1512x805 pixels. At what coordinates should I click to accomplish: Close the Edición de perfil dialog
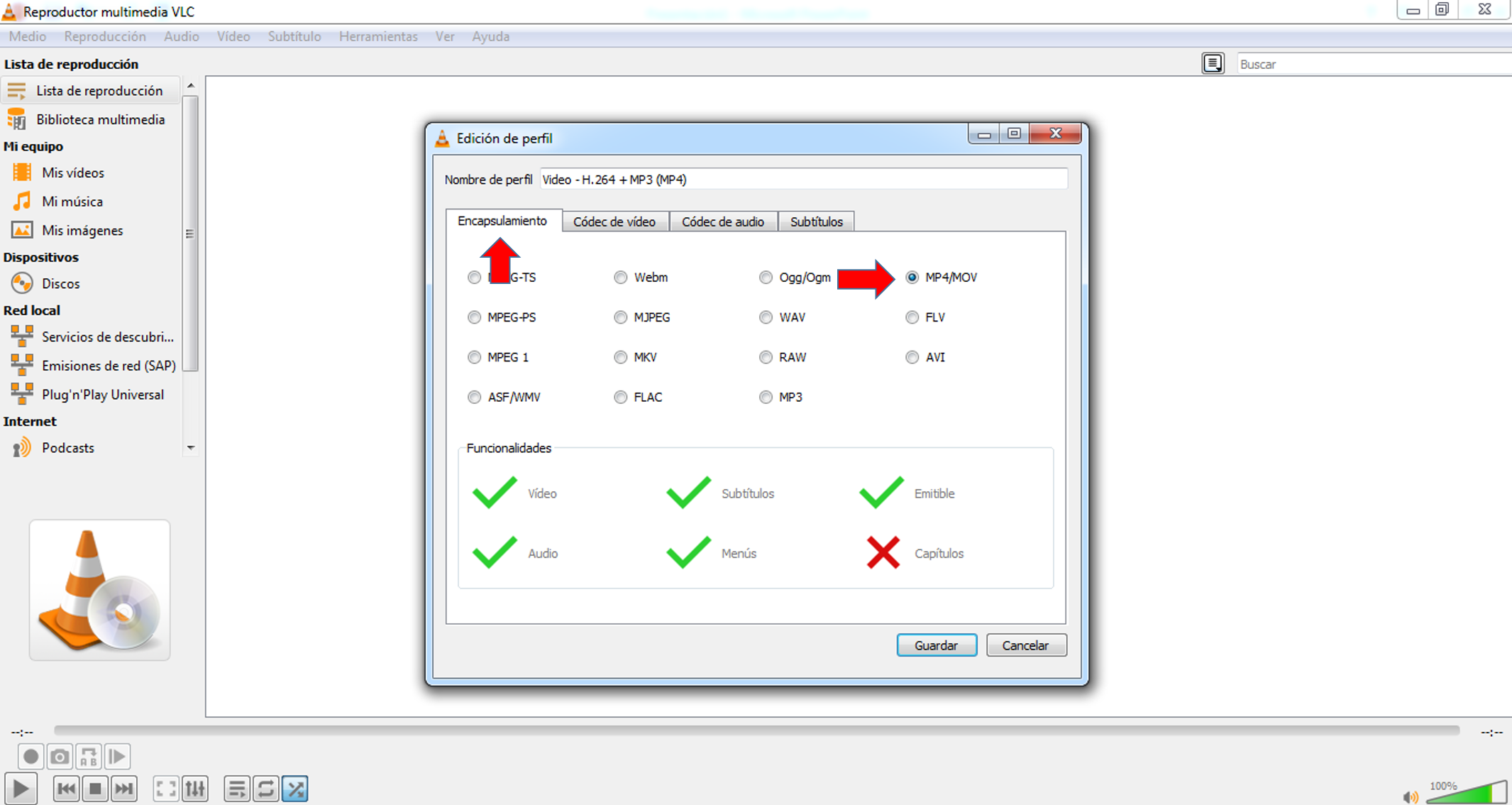pos(1056,133)
